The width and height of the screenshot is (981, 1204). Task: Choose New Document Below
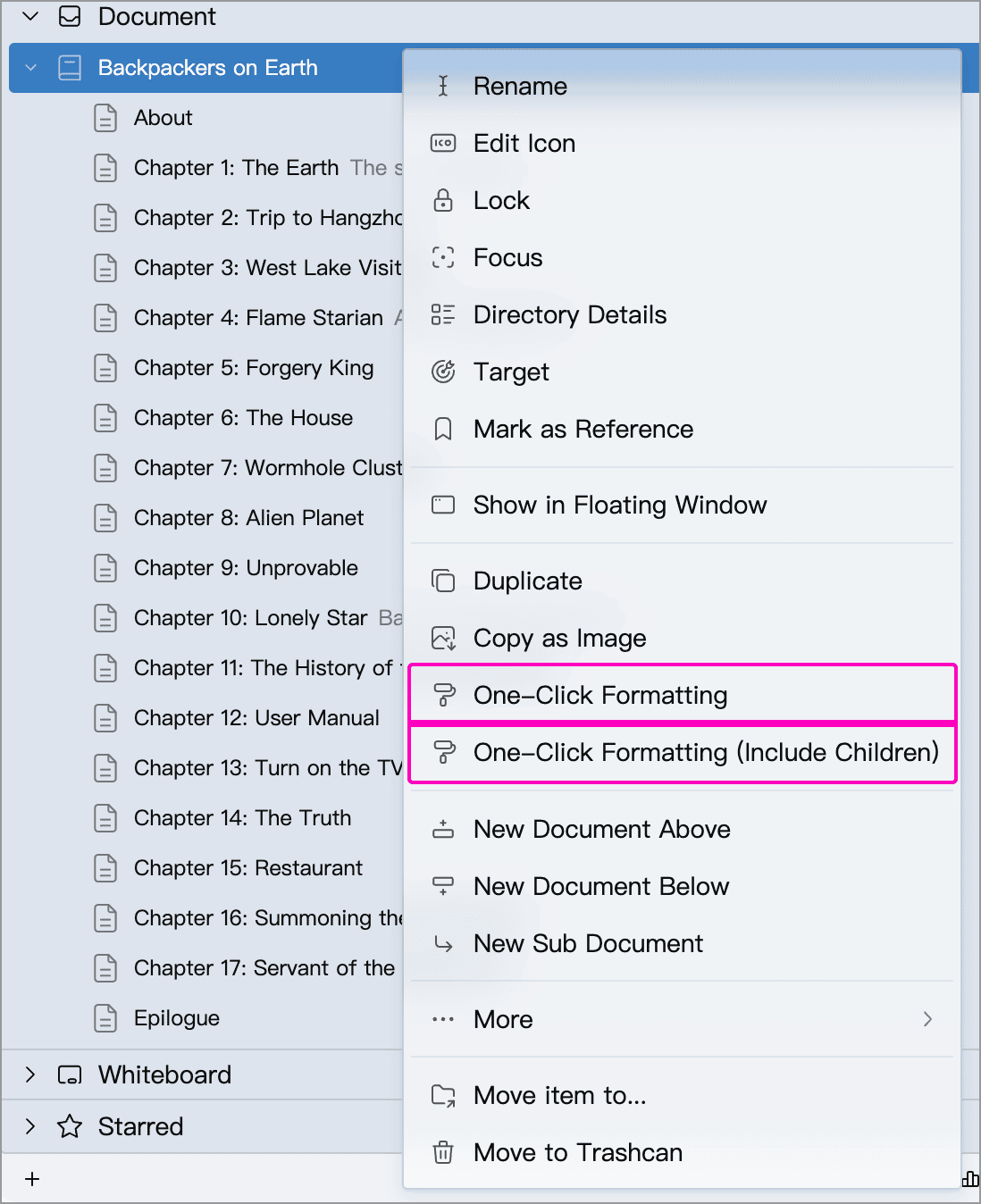pos(683,886)
